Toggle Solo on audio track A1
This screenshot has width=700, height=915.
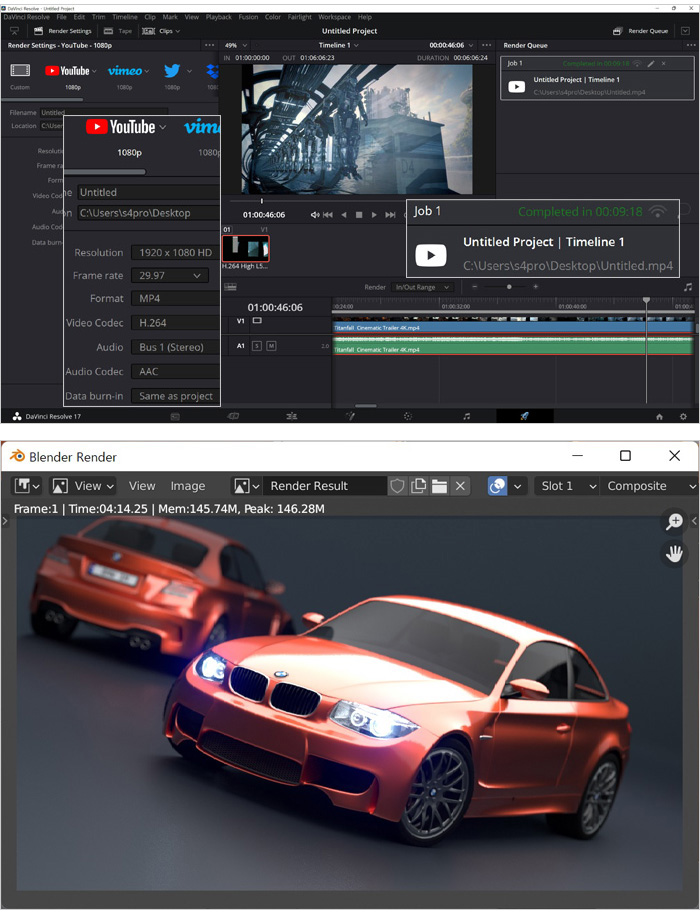tap(257, 346)
